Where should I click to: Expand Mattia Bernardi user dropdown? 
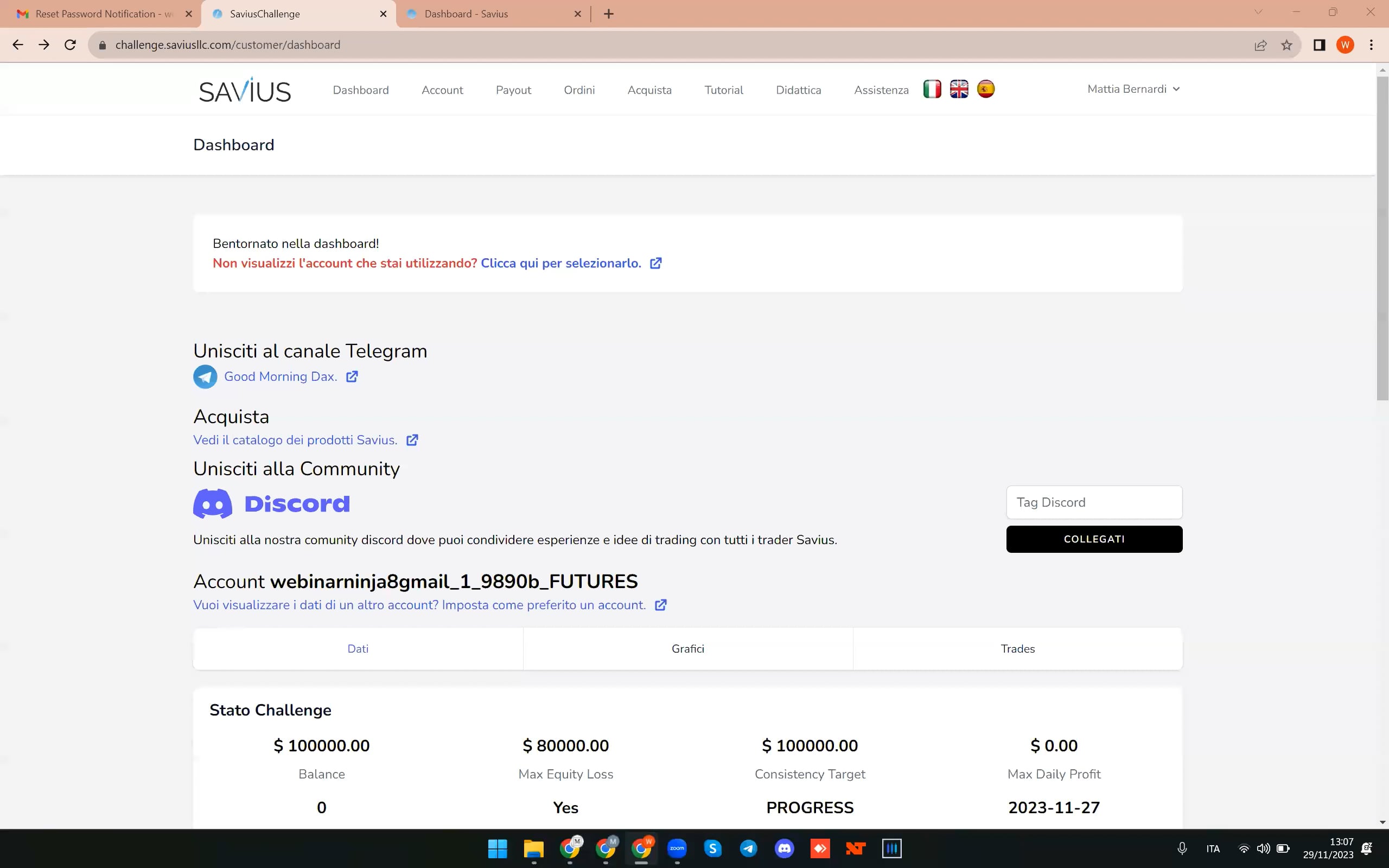pyautogui.click(x=1133, y=89)
